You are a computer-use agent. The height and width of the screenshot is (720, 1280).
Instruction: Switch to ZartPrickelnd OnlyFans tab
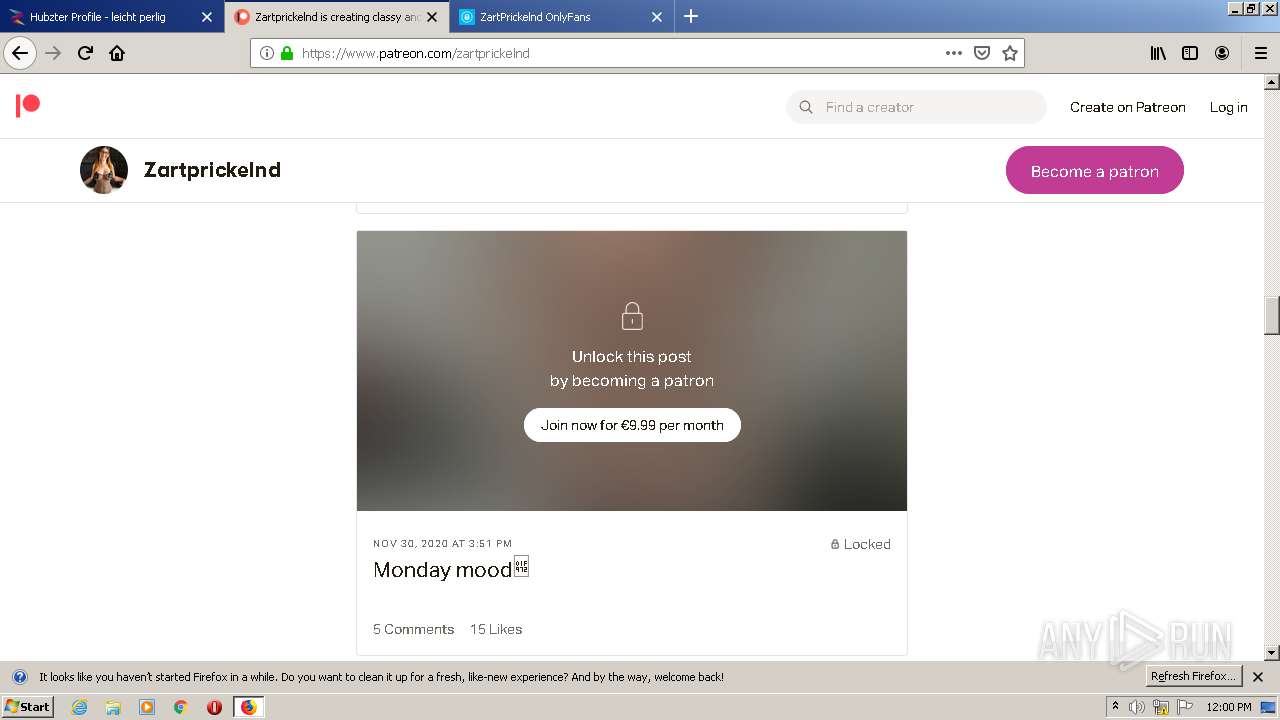pos(547,17)
